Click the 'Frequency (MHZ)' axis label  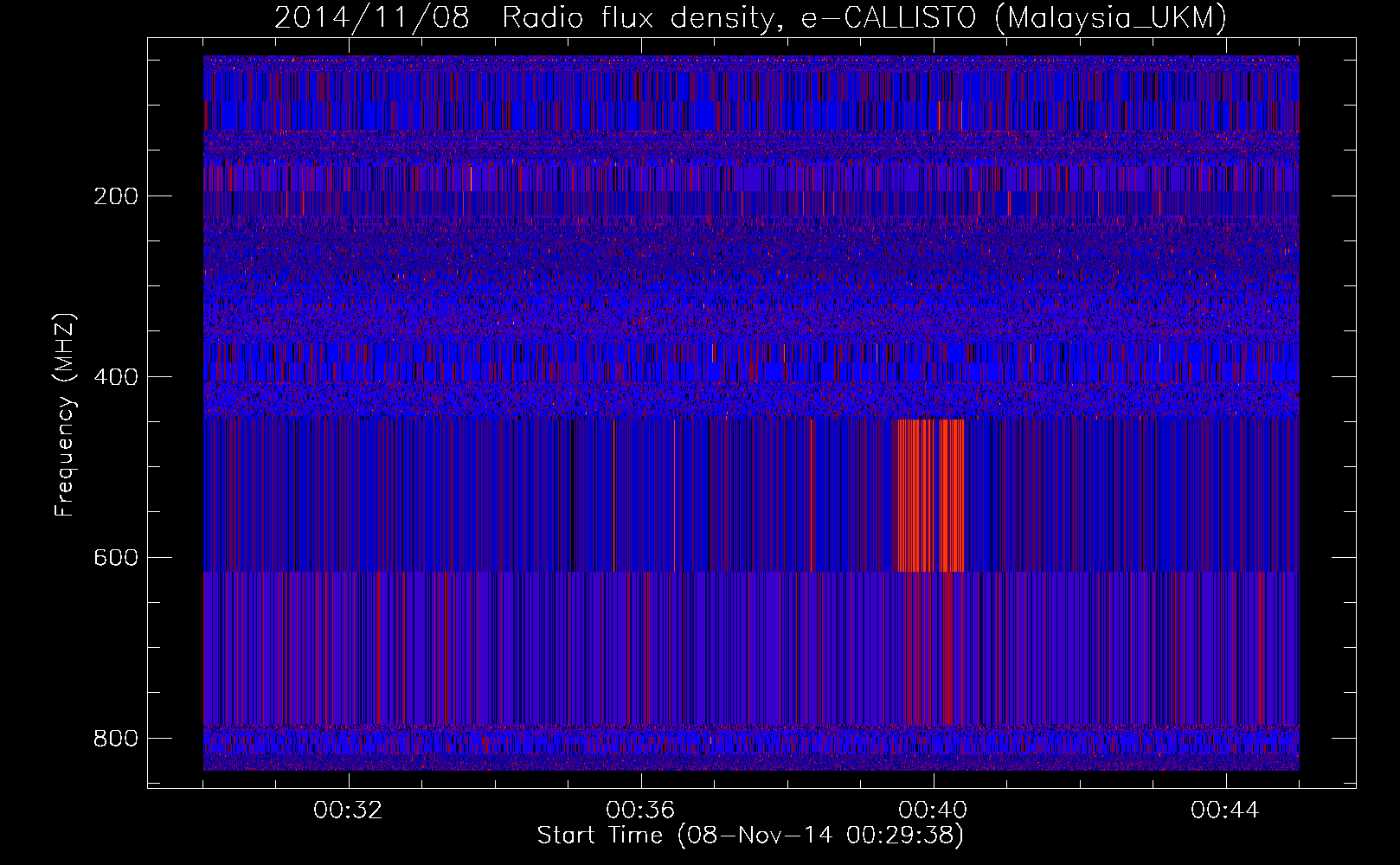65,414
